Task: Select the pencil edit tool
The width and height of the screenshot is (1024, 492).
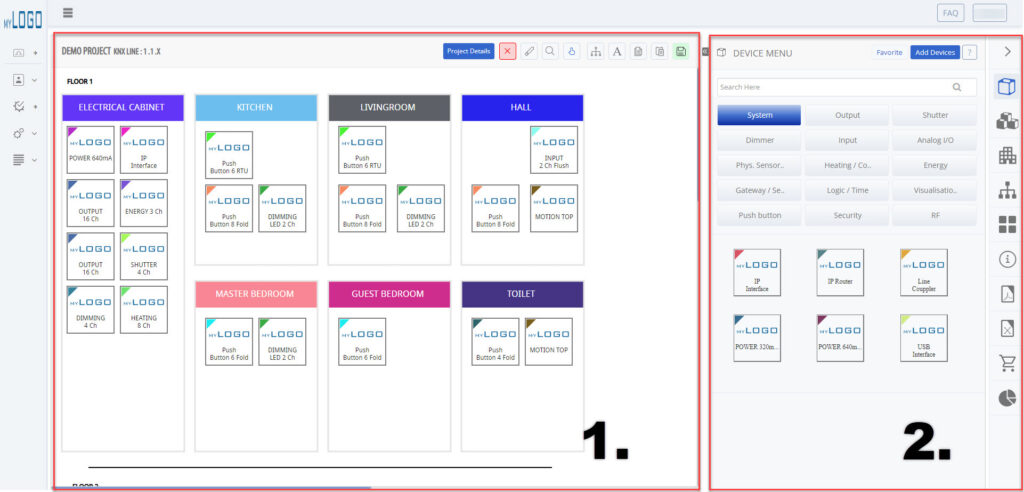Action: tap(529, 52)
